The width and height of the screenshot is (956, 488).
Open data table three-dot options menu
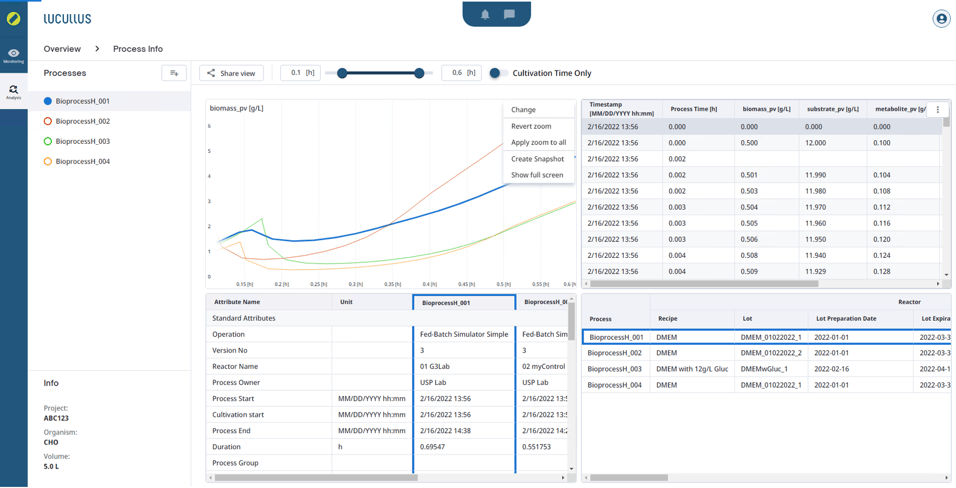pos(938,110)
